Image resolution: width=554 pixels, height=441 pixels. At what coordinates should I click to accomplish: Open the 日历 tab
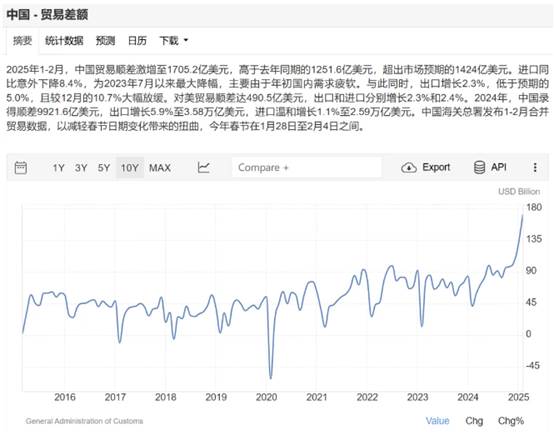tap(137, 41)
